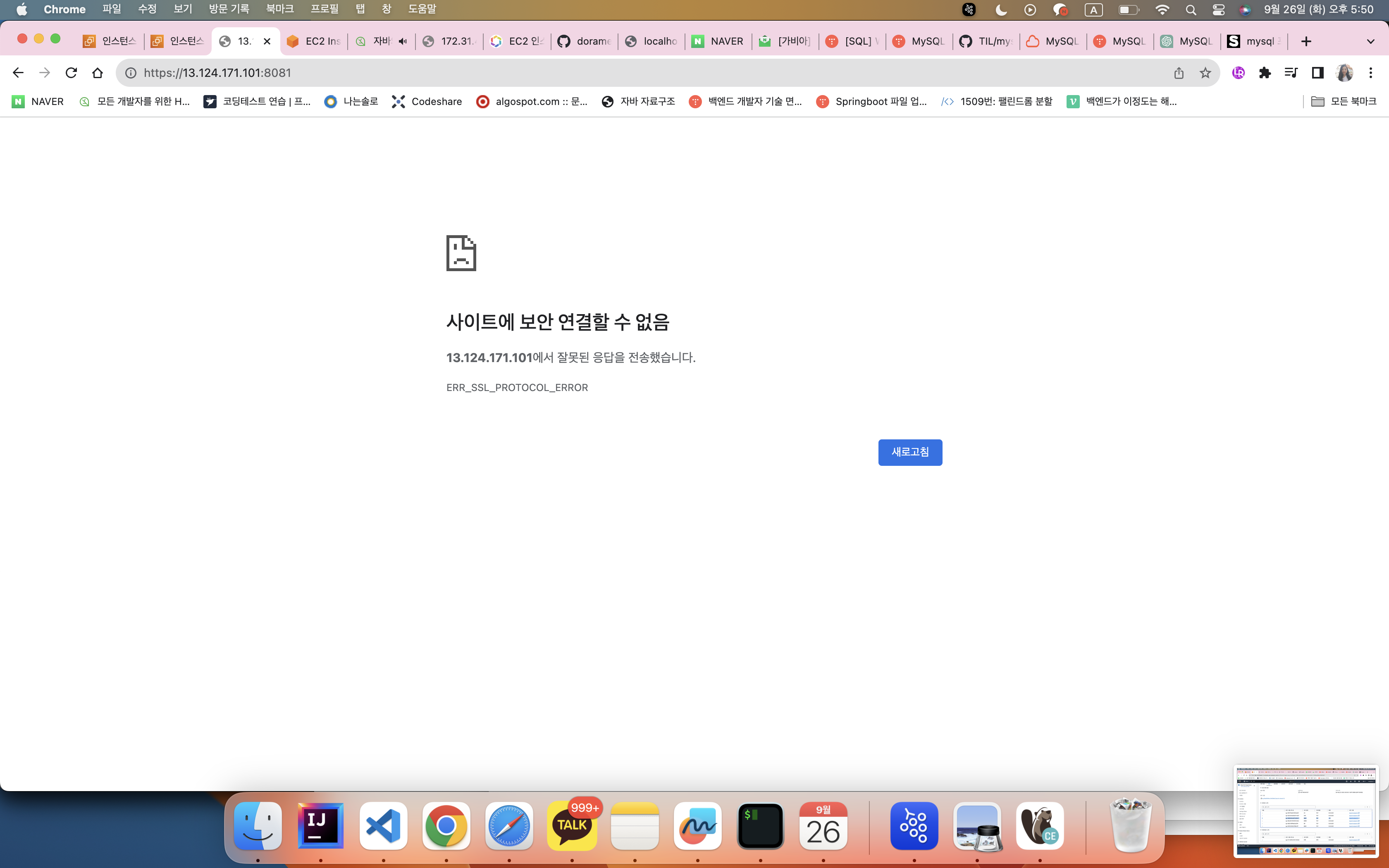Open the 북마크 menu
Screen dimensions: 1389x868
click(279, 9)
